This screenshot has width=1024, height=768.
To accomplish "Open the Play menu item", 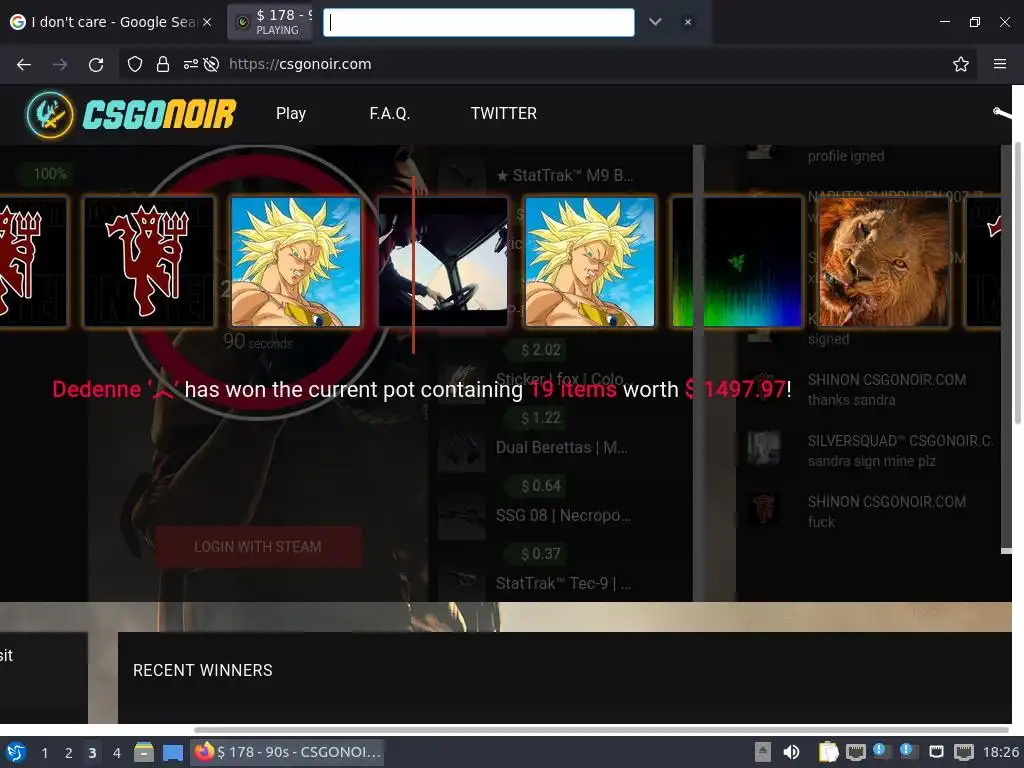I will pyautogui.click(x=291, y=114).
